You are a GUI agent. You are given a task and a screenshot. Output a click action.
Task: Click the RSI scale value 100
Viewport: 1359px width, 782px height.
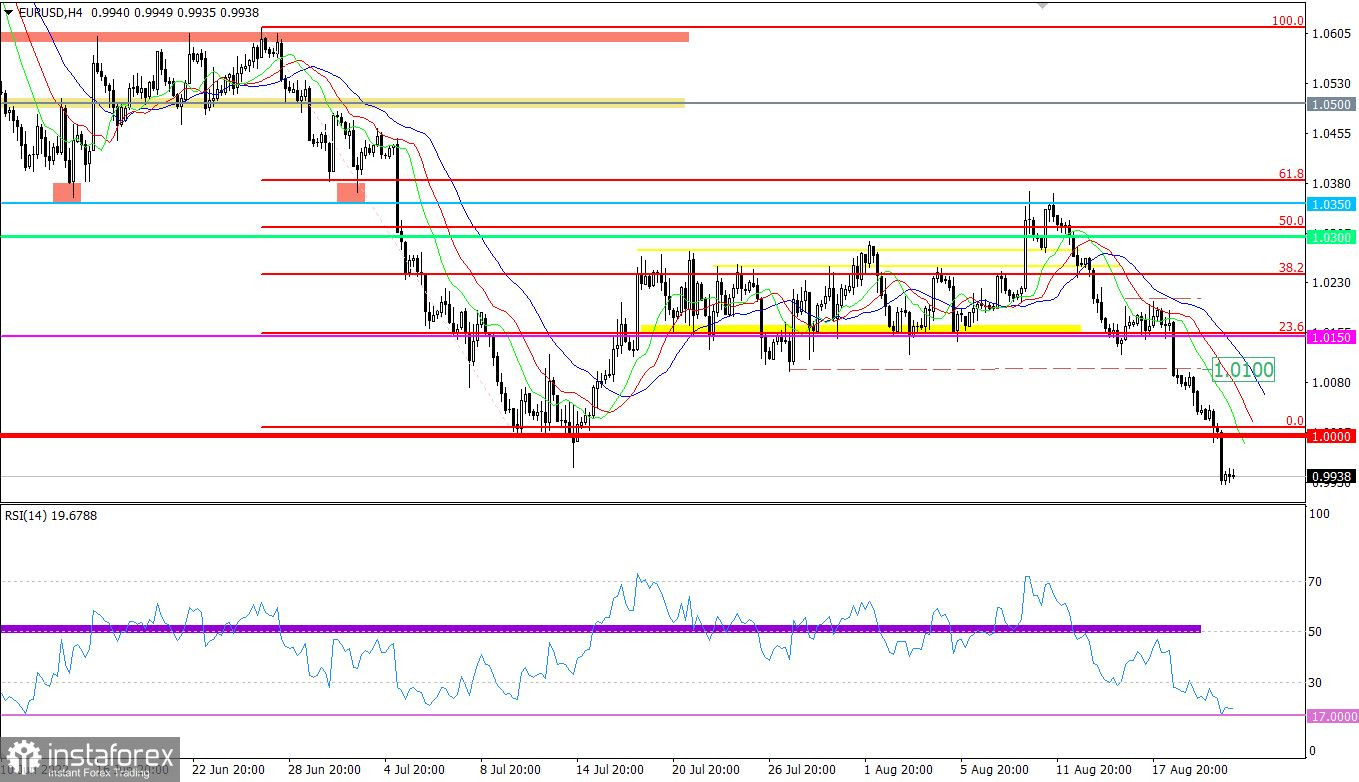click(x=1319, y=513)
